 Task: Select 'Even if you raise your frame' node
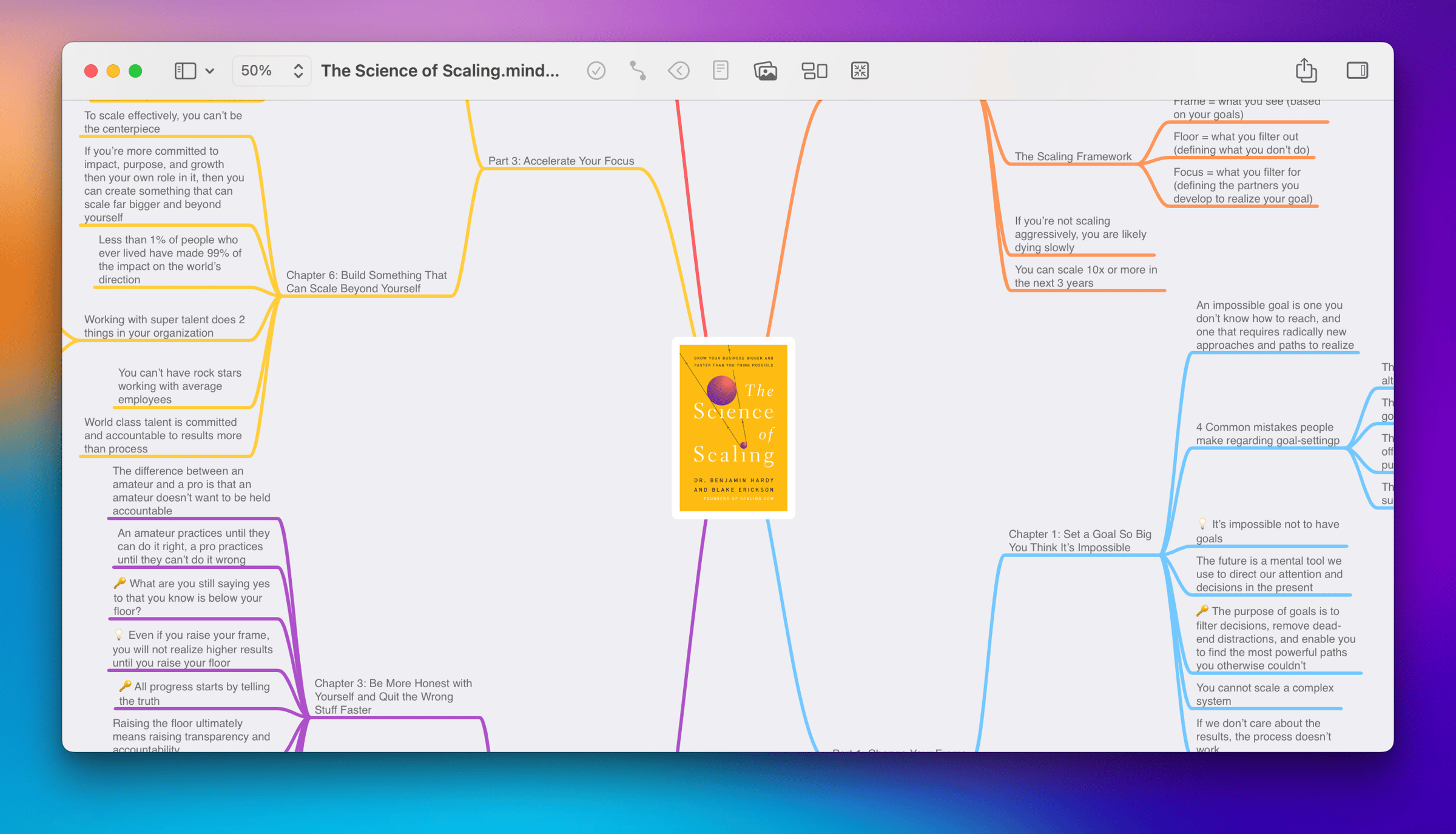tap(192, 648)
